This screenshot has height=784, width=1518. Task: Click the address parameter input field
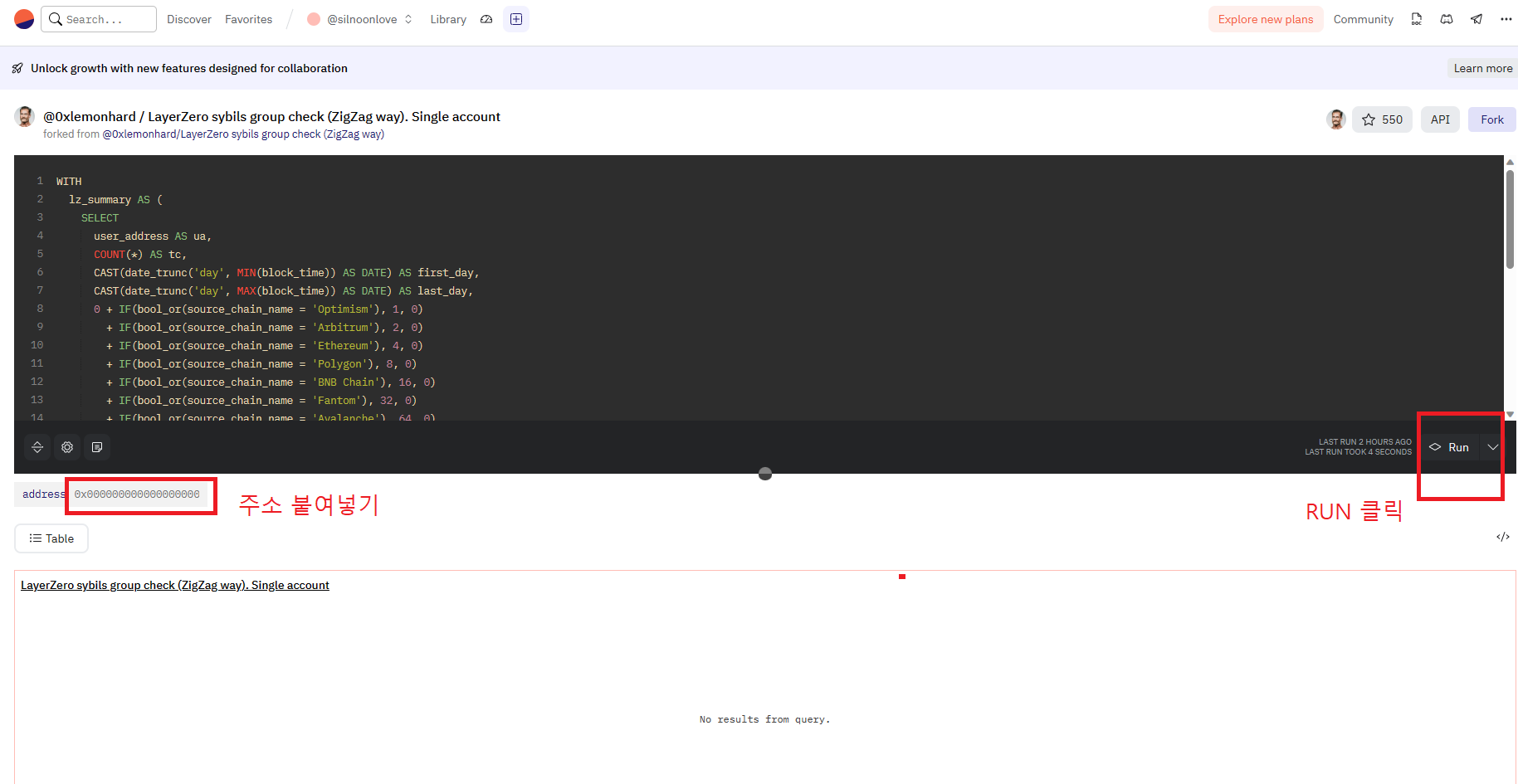[137, 494]
